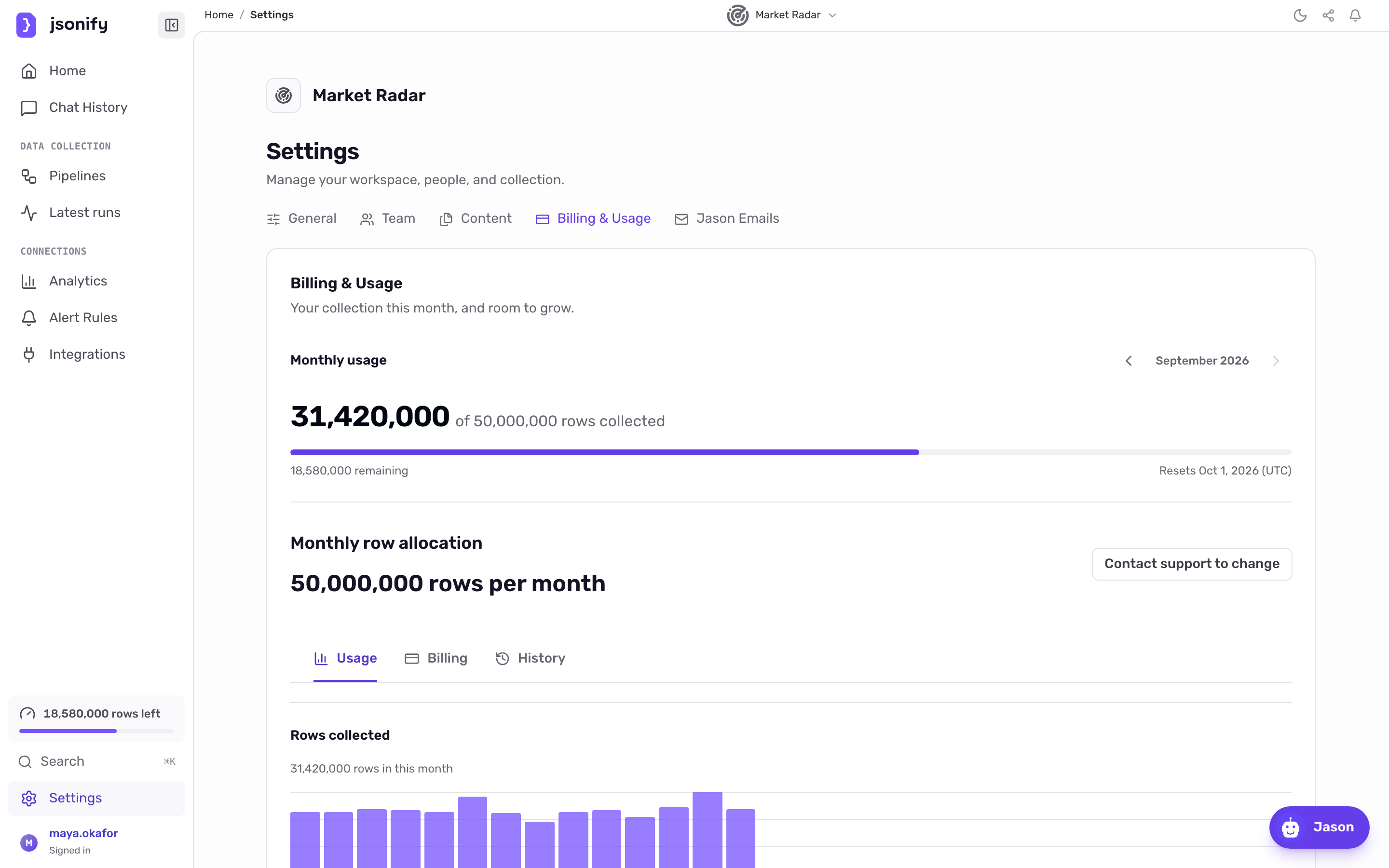
Task: Toggle dark mode with the moon icon
Action: pyautogui.click(x=1300, y=15)
